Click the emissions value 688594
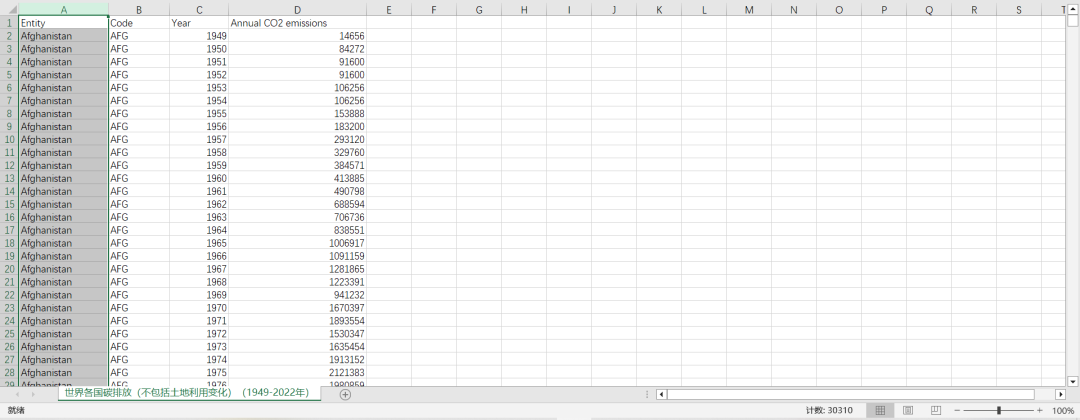Screen dimensions: 1080x420 coord(298,204)
